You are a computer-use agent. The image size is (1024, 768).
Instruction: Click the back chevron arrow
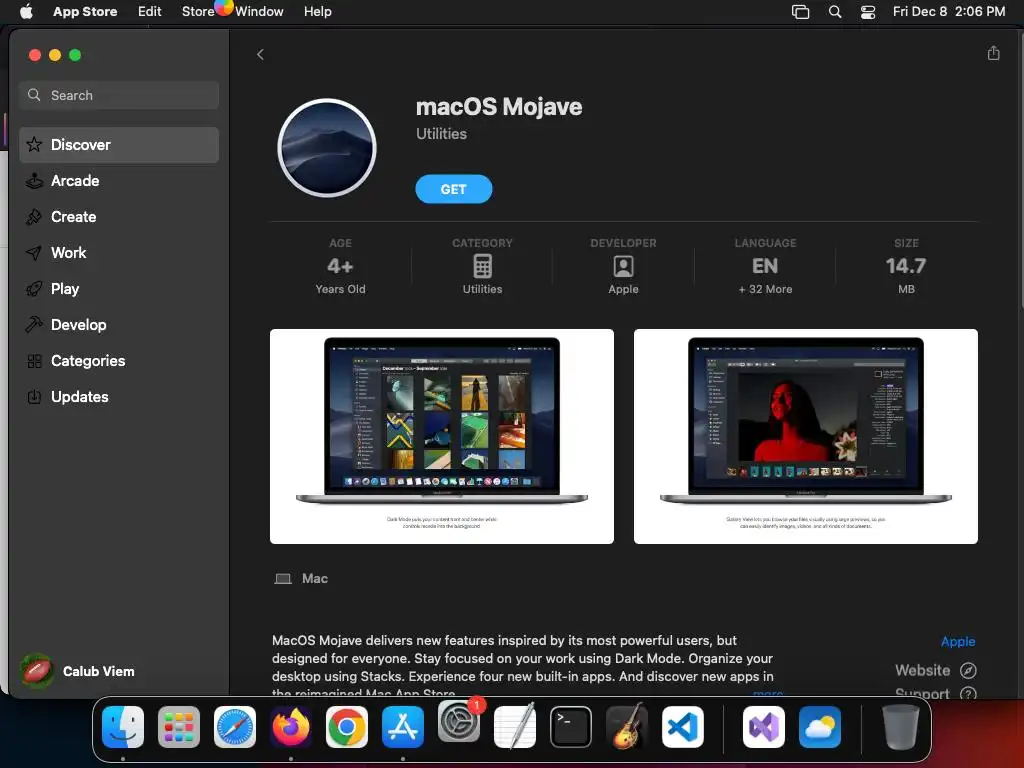(260, 54)
